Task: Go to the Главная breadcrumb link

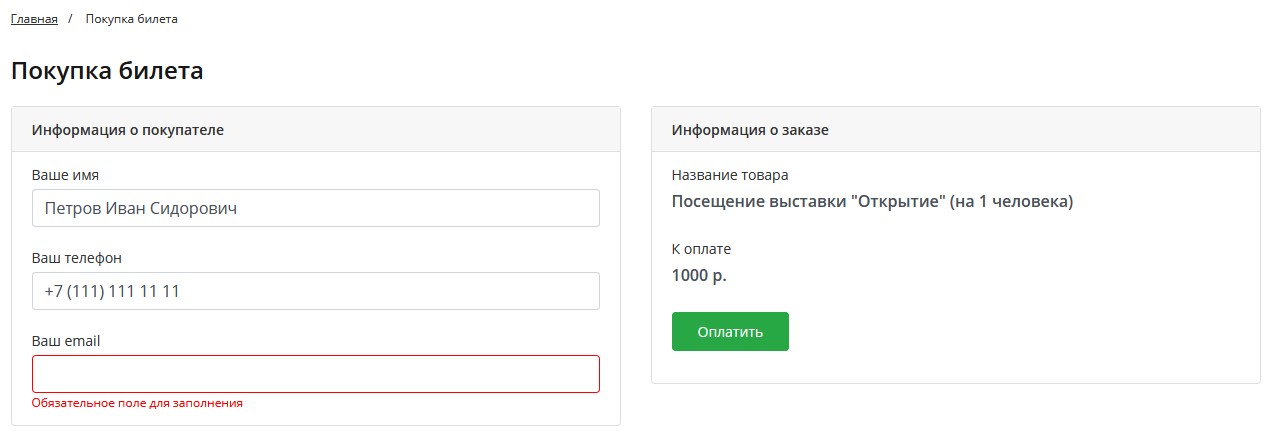Action: click(34, 19)
